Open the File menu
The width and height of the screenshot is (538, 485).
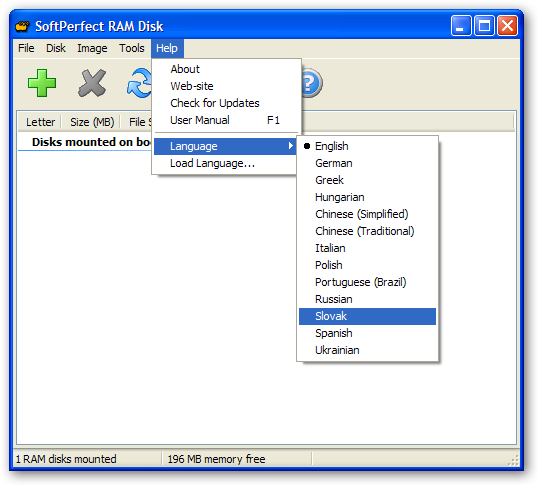pos(26,48)
